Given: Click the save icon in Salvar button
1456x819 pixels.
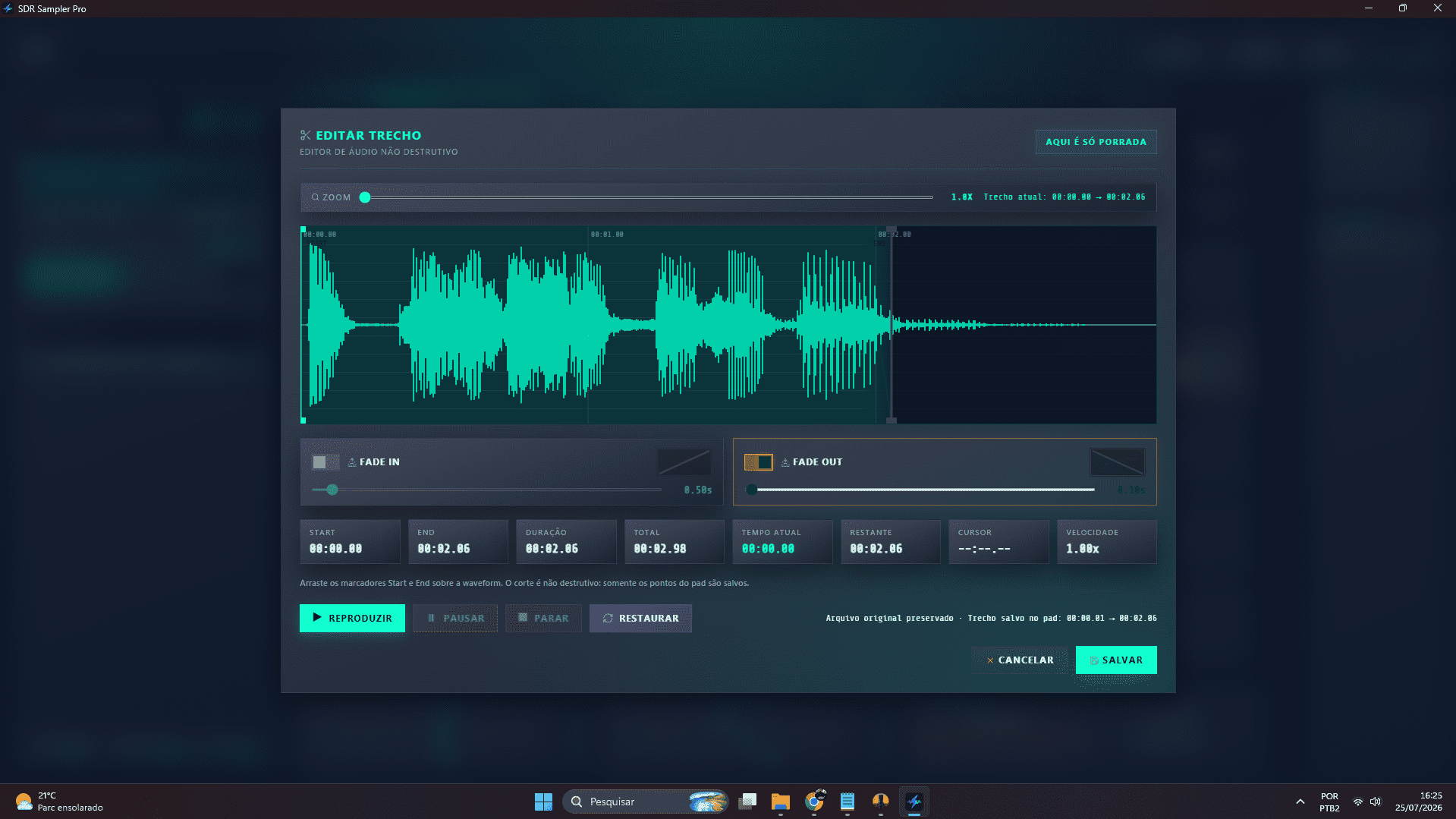Looking at the screenshot, I should 1094,661.
